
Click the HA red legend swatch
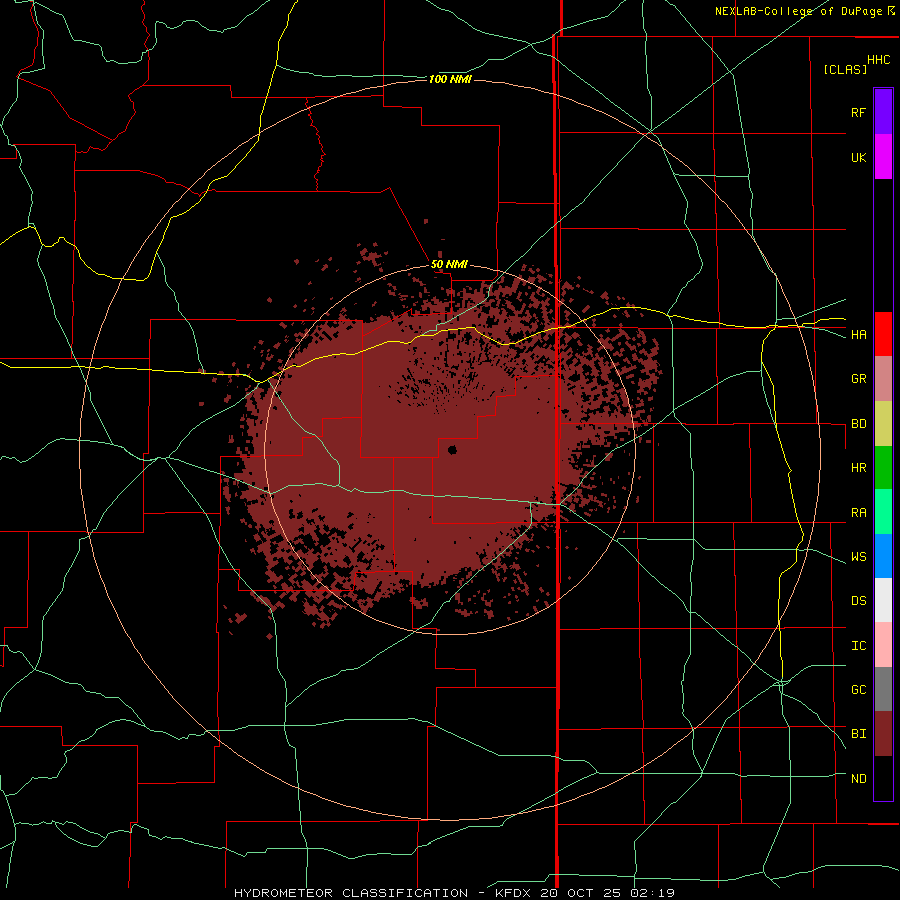883,334
